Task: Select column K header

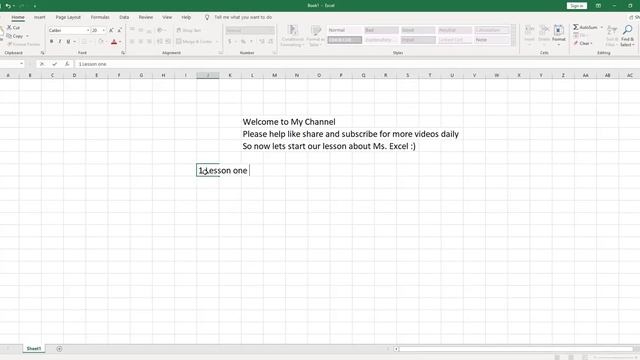Action: pyautogui.click(x=230, y=75)
